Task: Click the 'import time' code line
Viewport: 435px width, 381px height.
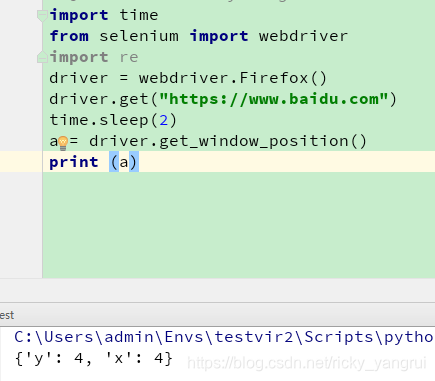Action: tap(104, 15)
